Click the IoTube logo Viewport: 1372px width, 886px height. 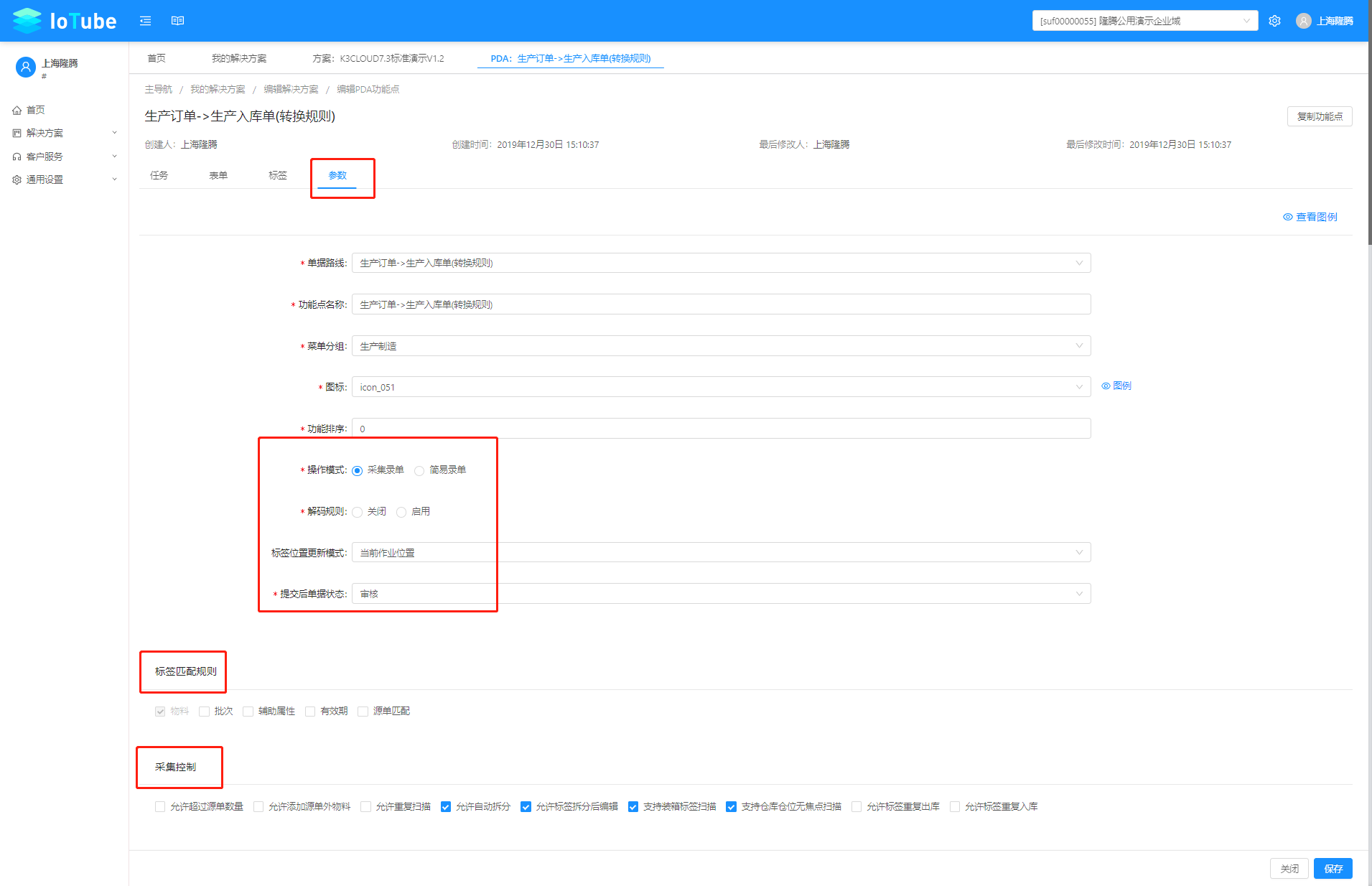tap(64, 21)
